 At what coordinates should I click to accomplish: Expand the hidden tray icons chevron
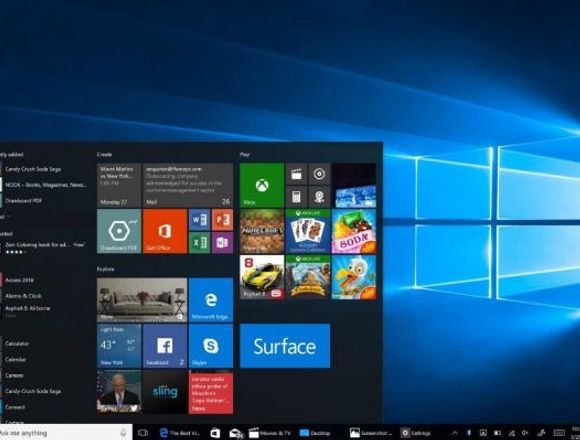pyautogui.click(x=455, y=433)
